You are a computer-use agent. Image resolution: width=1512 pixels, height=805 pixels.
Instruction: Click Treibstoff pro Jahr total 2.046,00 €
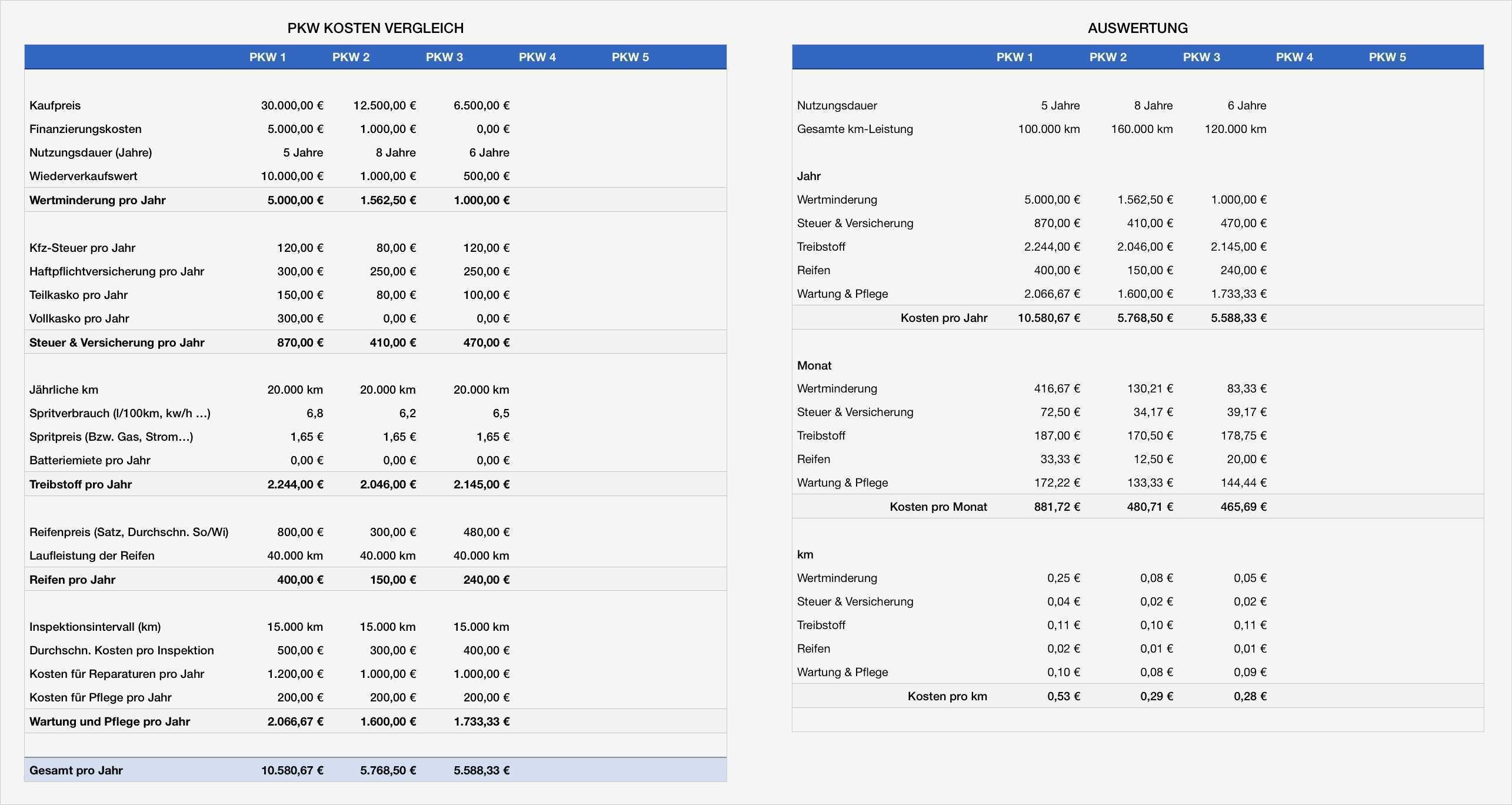tap(388, 484)
